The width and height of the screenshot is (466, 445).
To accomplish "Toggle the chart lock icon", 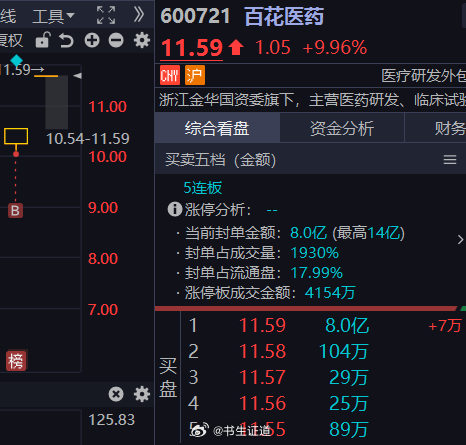I will click(43, 40).
